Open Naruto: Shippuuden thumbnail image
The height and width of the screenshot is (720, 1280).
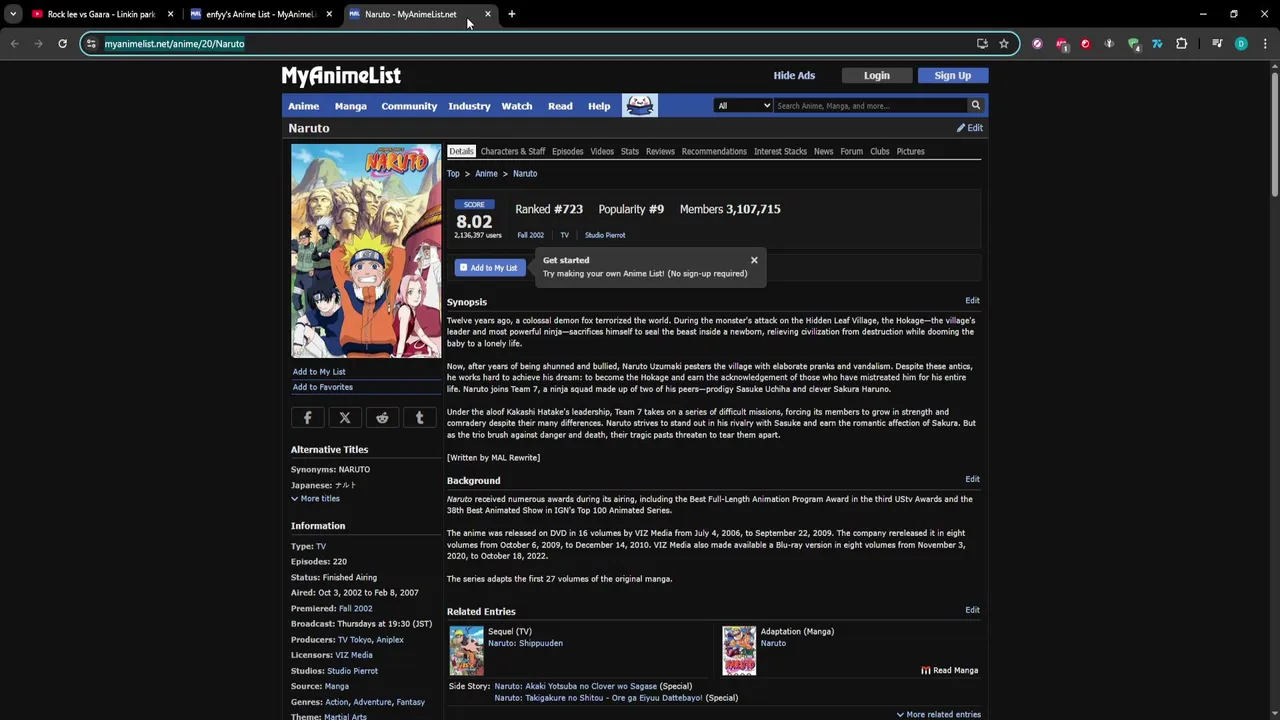[x=466, y=651]
